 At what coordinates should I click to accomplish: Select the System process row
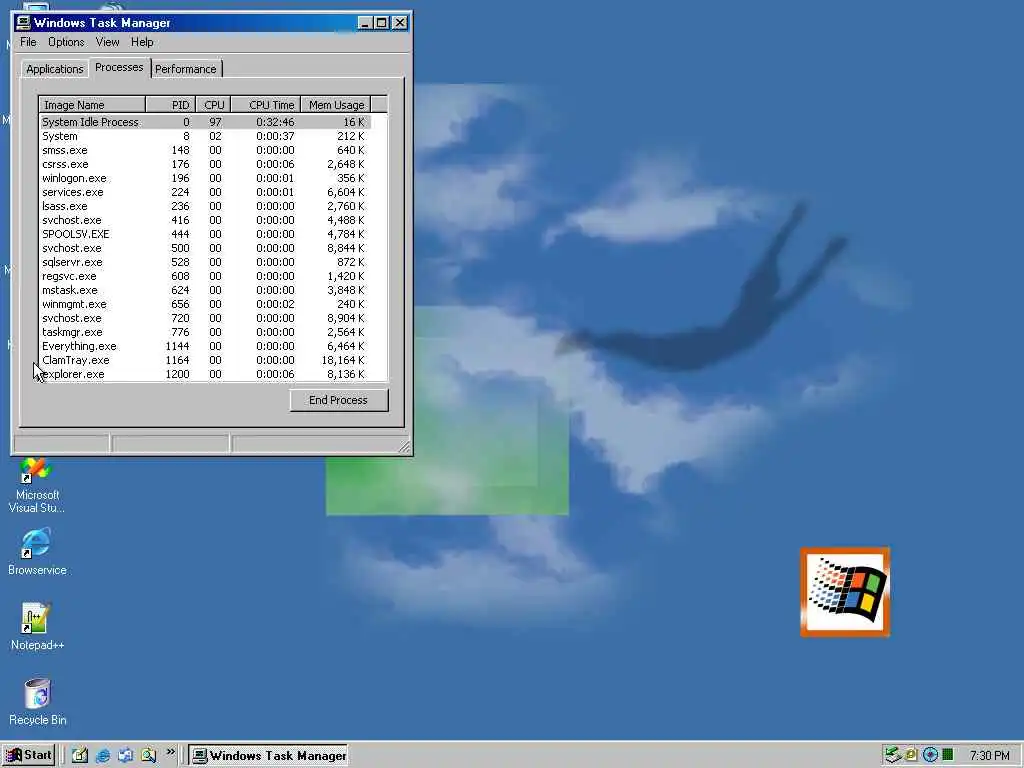tap(204, 136)
